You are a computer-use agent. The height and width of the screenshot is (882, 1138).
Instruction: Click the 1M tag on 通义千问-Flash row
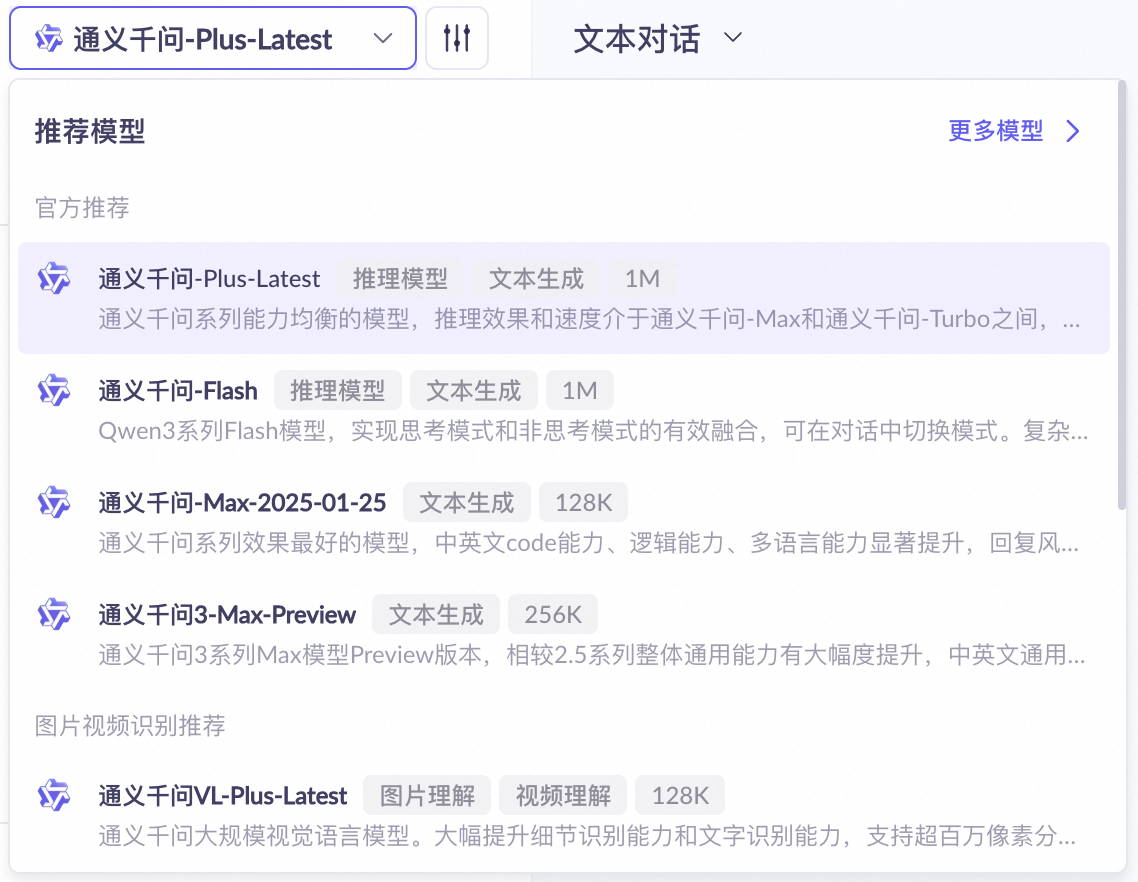coord(580,391)
